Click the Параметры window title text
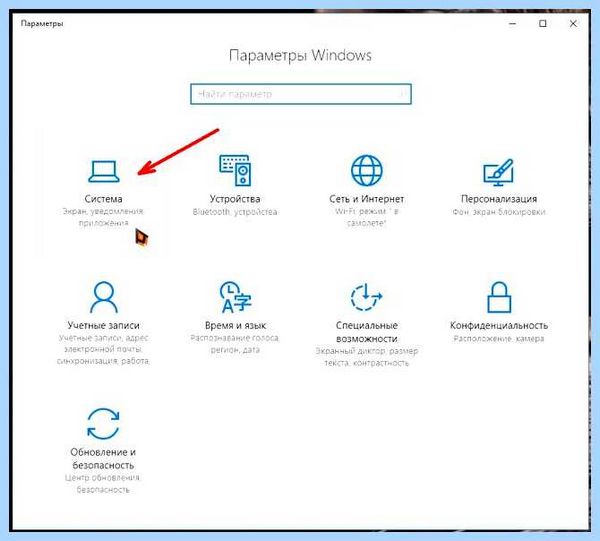Image resolution: width=600 pixels, height=541 pixels. tap(42, 24)
